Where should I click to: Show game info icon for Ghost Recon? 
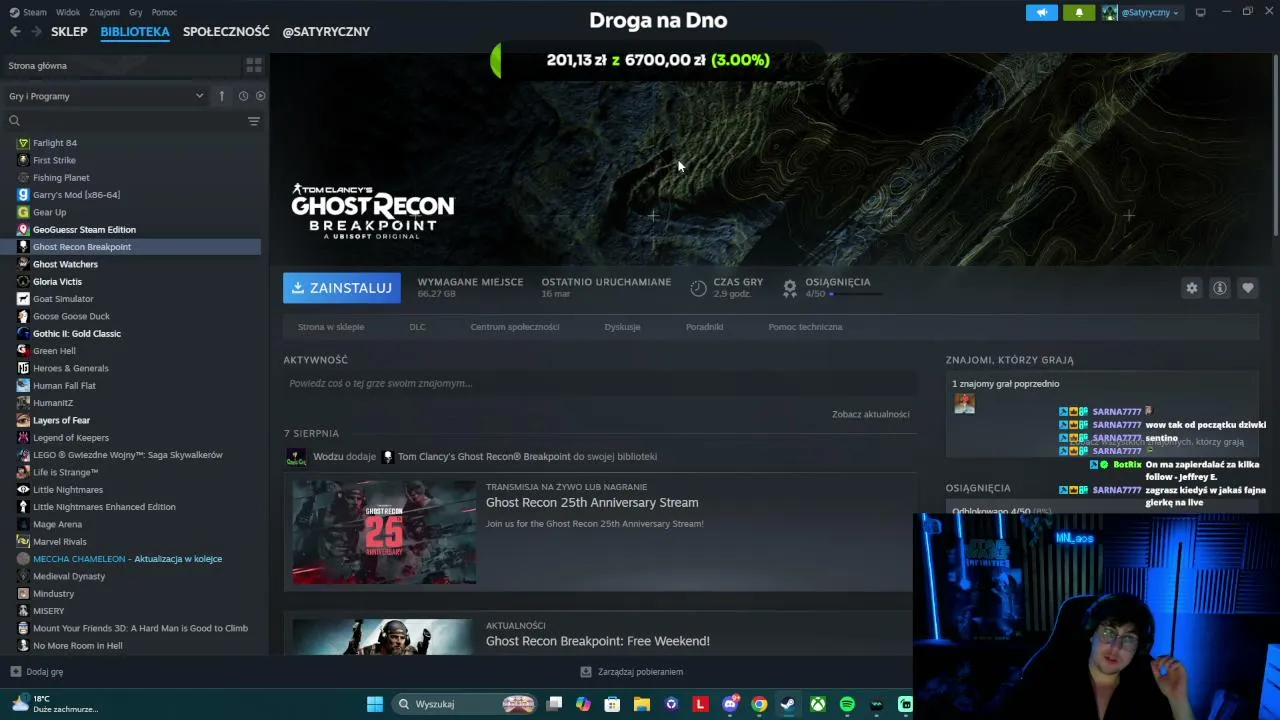tap(1220, 288)
